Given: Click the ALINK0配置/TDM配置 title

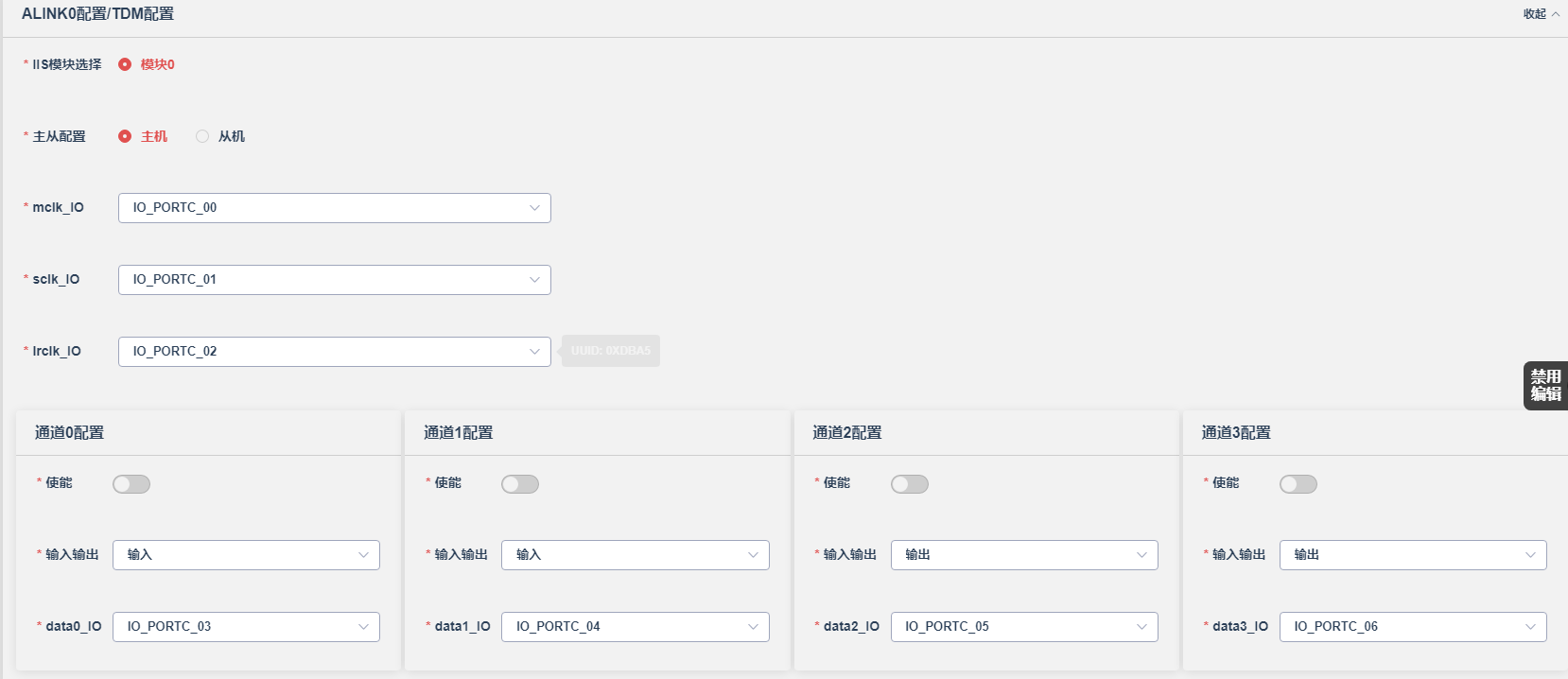Looking at the screenshot, I should [98, 14].
